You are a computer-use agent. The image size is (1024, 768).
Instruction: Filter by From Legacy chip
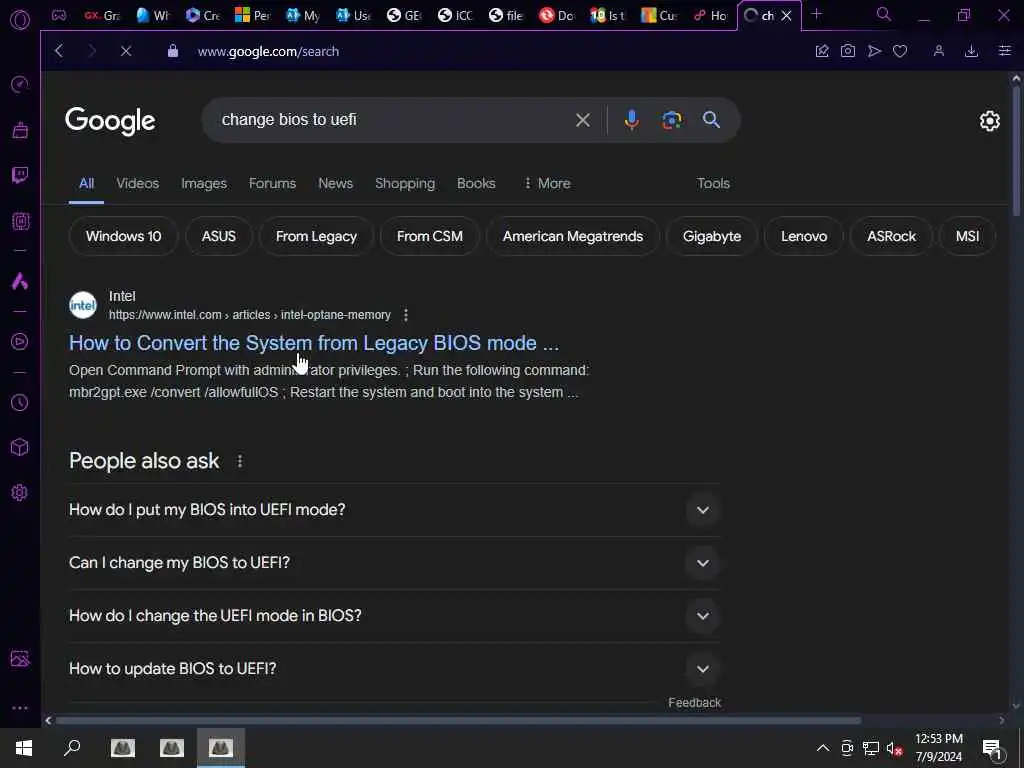pos(316,236)
